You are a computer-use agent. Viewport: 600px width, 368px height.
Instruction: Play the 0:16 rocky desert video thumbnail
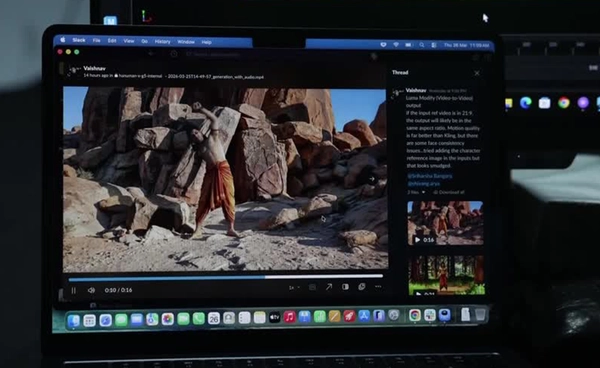click(x=445, y=223)
